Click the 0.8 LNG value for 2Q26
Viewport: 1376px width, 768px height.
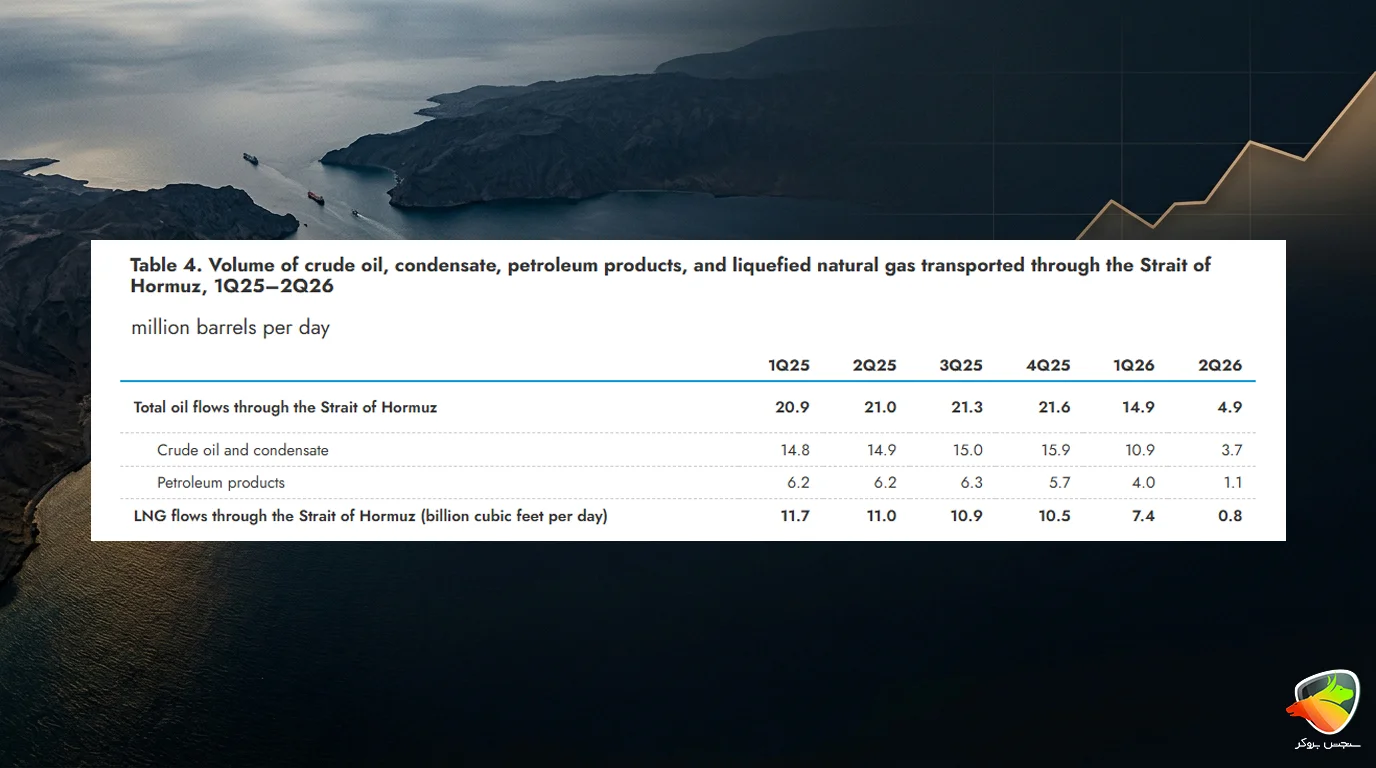pyautogui.click(x=1230, y=516)
